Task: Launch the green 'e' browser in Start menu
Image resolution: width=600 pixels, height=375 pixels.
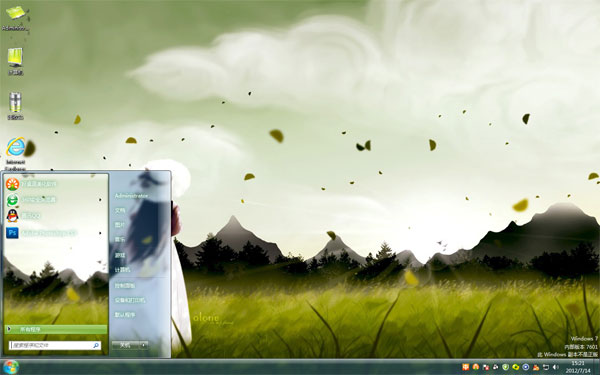Action: coord(12,200)
